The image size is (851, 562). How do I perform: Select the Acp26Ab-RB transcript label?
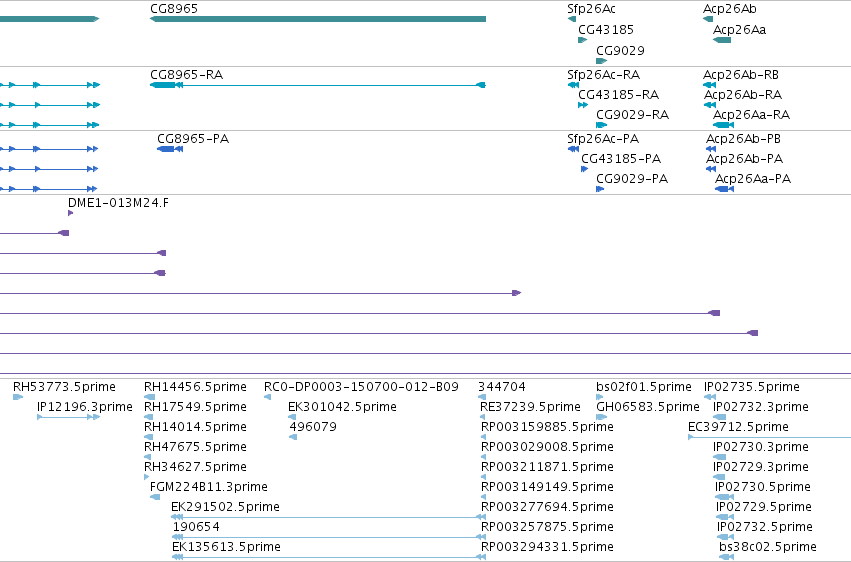pos(741,74)
